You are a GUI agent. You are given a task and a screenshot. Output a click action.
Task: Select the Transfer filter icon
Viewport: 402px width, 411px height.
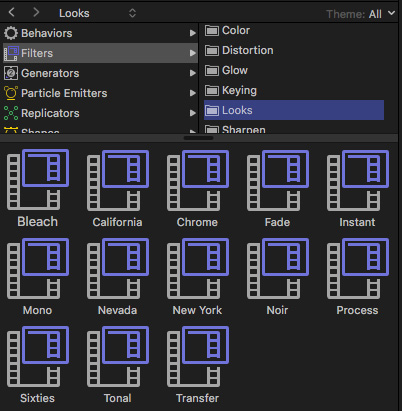tap(198, 356)
